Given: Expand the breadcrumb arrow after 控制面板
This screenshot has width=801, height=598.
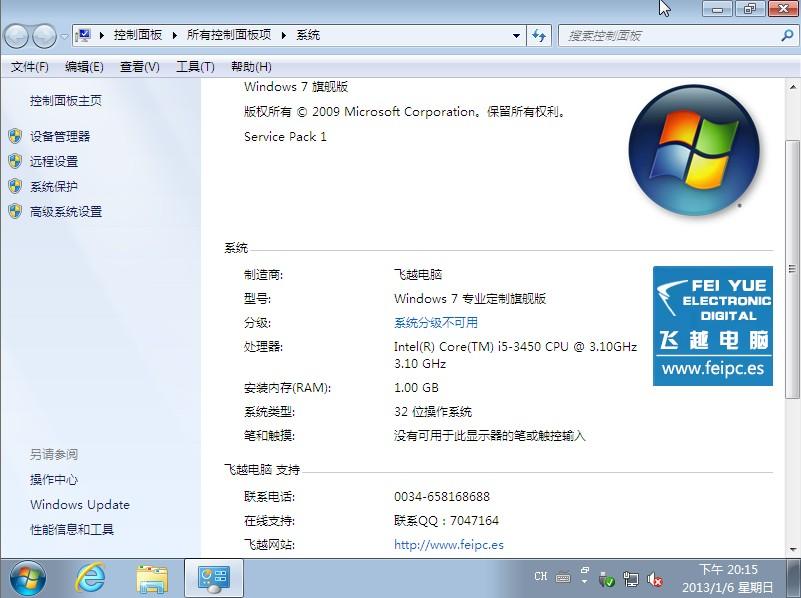Looking at the screenshot, I should coord(174,35).
